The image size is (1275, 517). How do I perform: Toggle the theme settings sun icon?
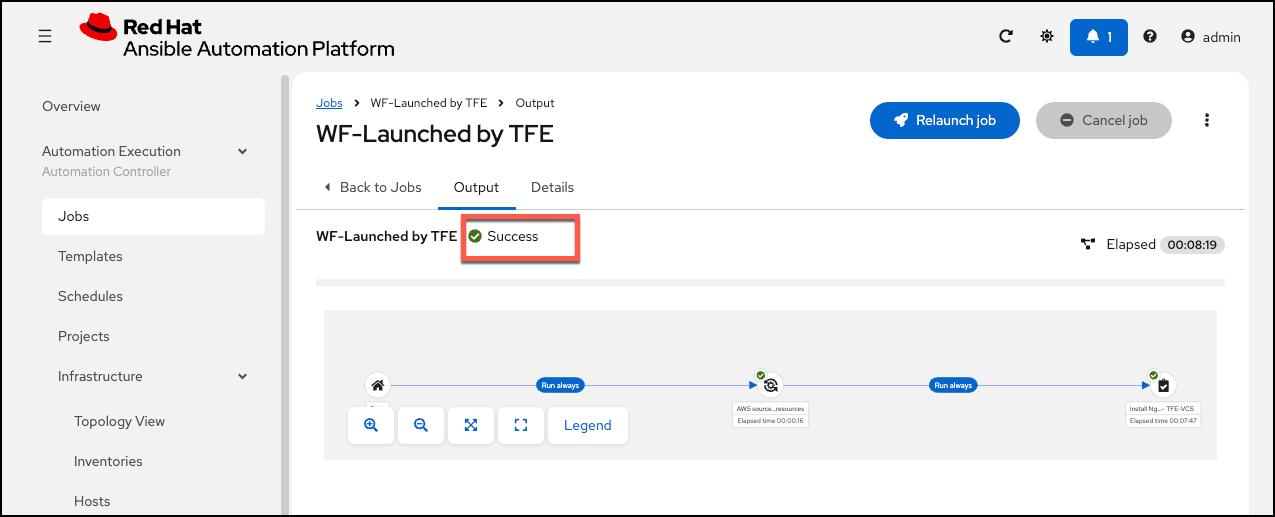click(1047, 37)
